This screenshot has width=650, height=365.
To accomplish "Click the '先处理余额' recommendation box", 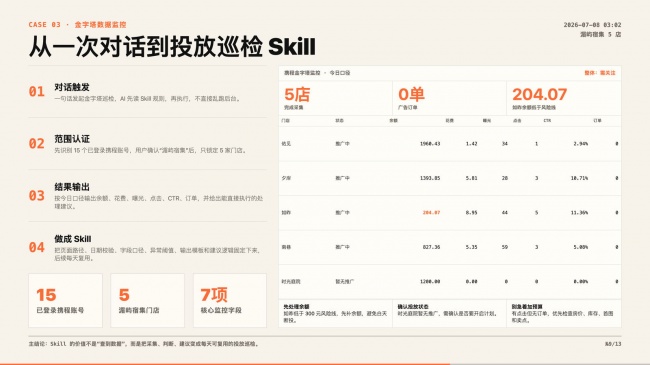I will tap(335, 314).
